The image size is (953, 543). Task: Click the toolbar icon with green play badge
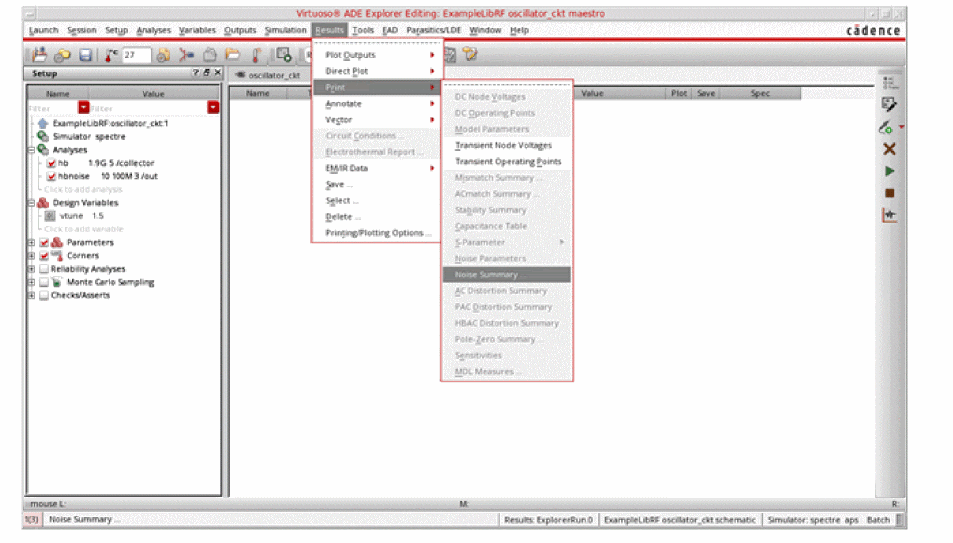pos(284,55)
